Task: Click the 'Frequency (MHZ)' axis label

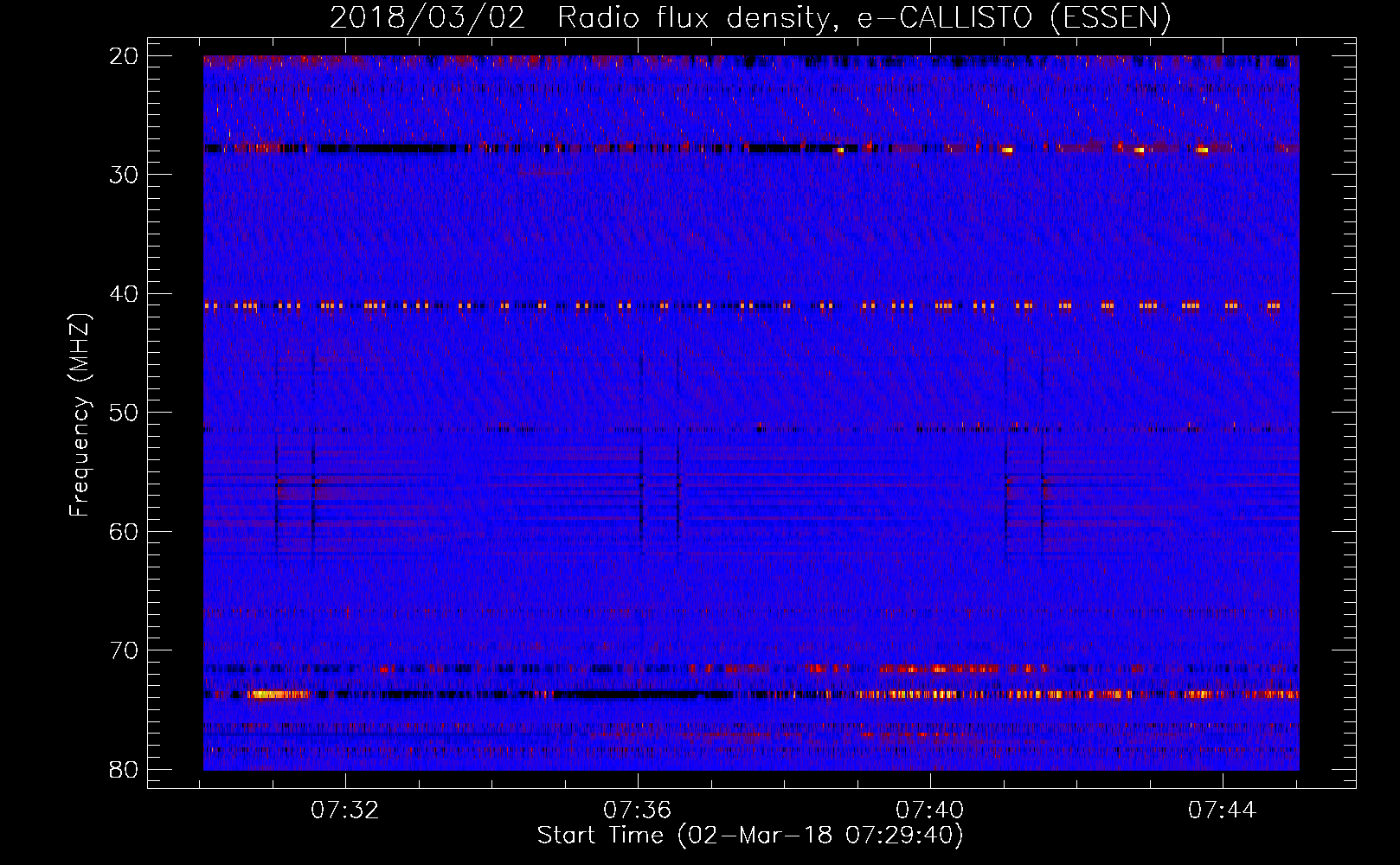Action: pyautogui.click(x=80, y=415)
